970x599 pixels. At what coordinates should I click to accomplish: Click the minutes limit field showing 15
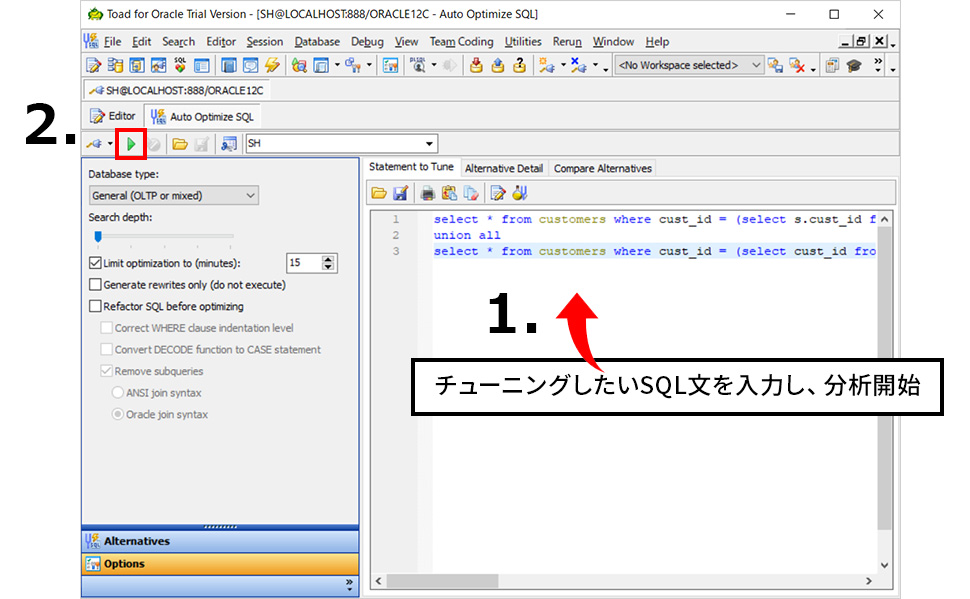[304, 263]
